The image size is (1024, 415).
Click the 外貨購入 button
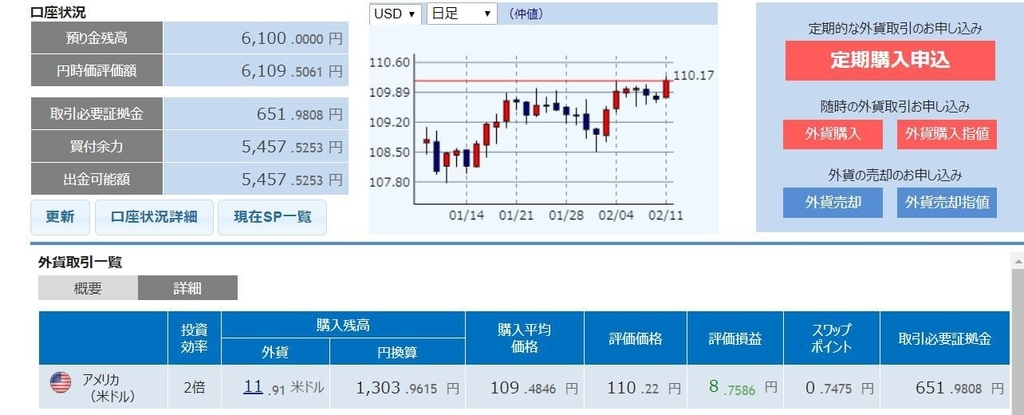tap(833, 134)
